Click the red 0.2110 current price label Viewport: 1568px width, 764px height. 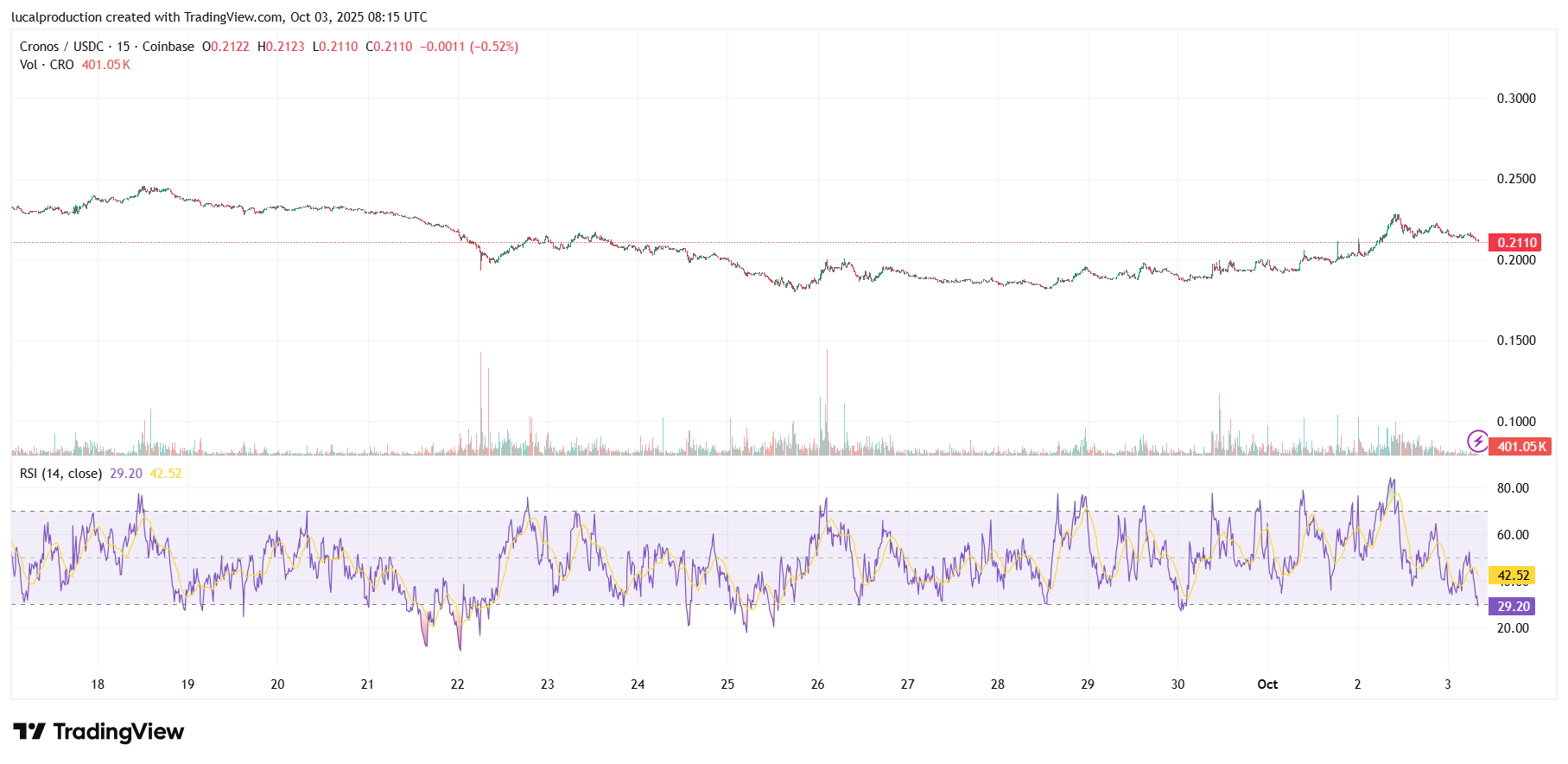pos(1516,242)
